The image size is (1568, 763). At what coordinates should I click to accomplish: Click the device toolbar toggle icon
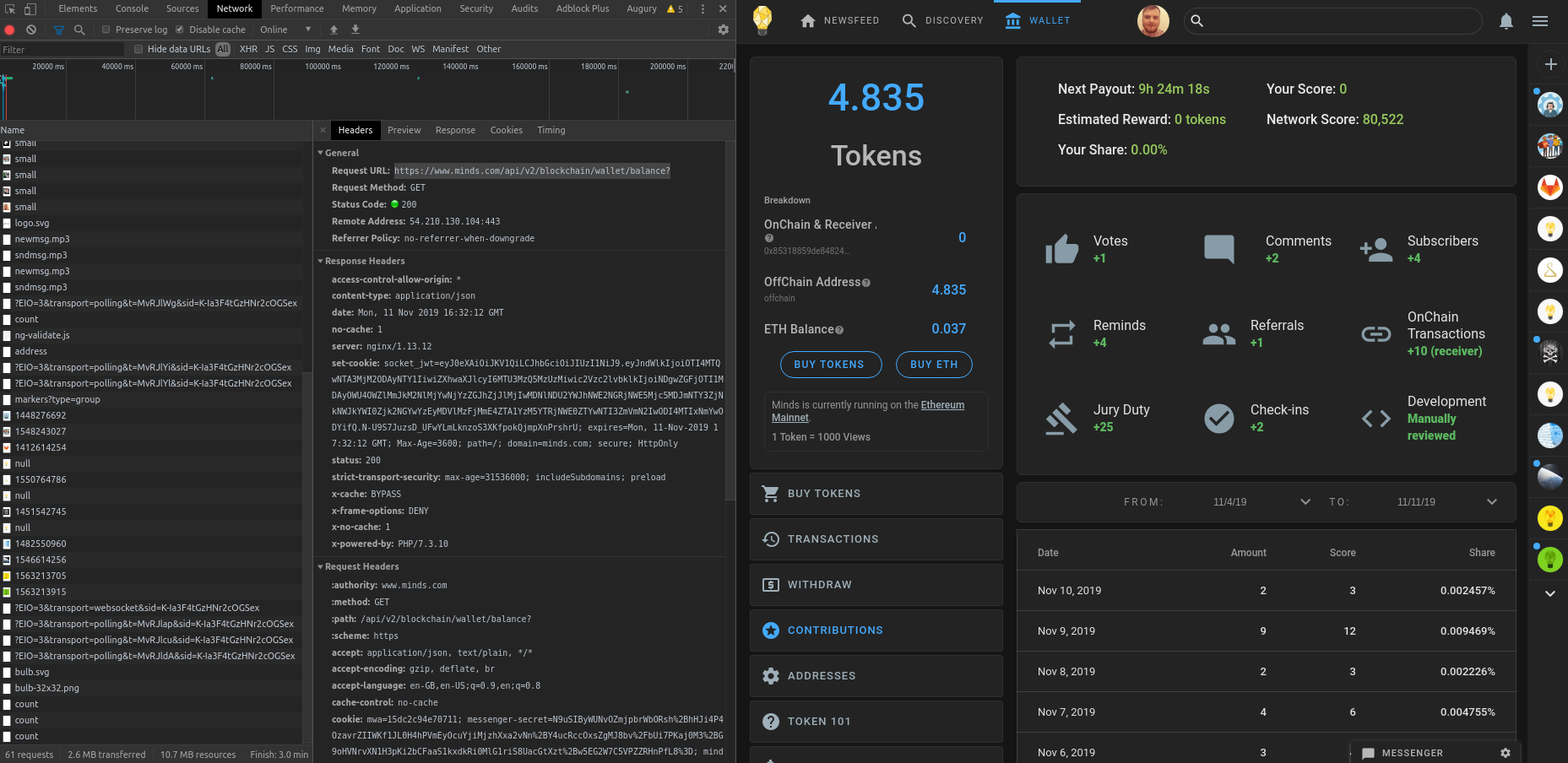click(x=30, y=8)
